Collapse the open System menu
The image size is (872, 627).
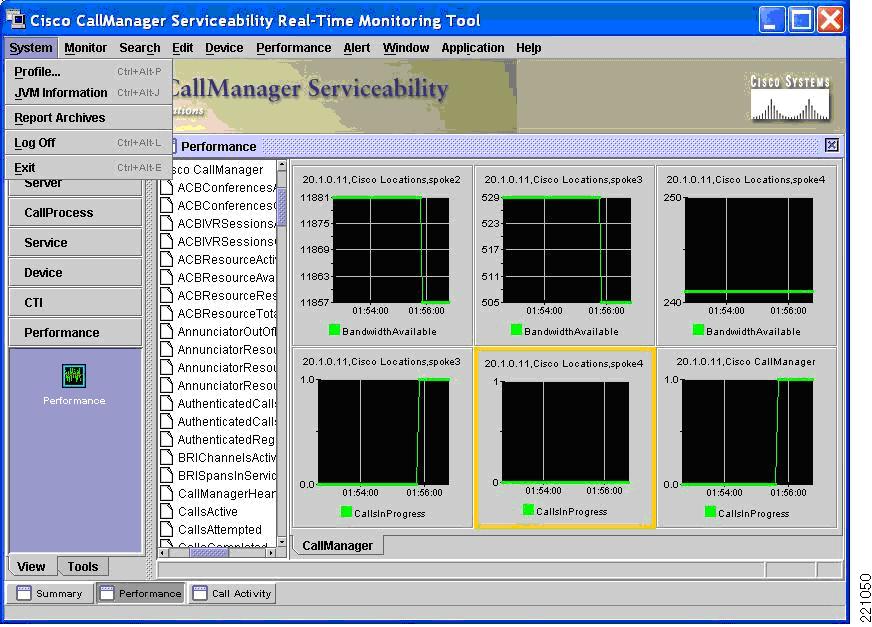31,48
